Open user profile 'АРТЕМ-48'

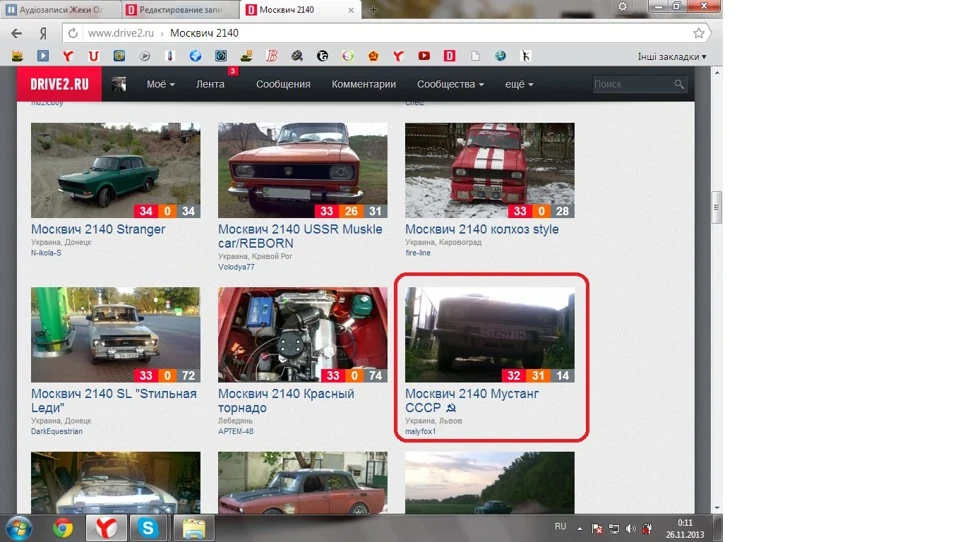coord(236,431)
